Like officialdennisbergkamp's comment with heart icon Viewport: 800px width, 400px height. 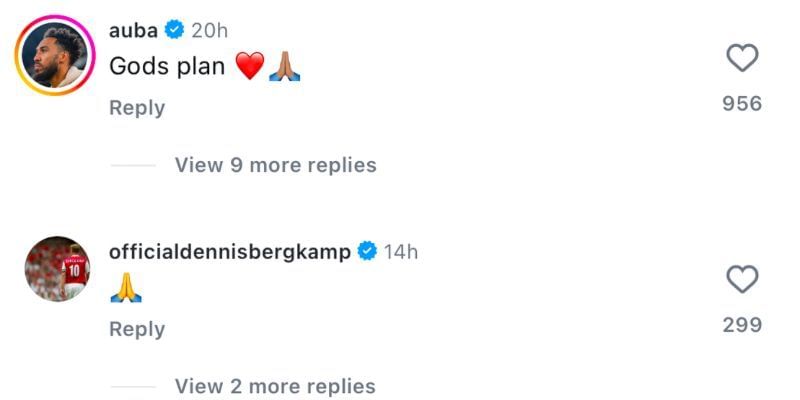point(742,280)
